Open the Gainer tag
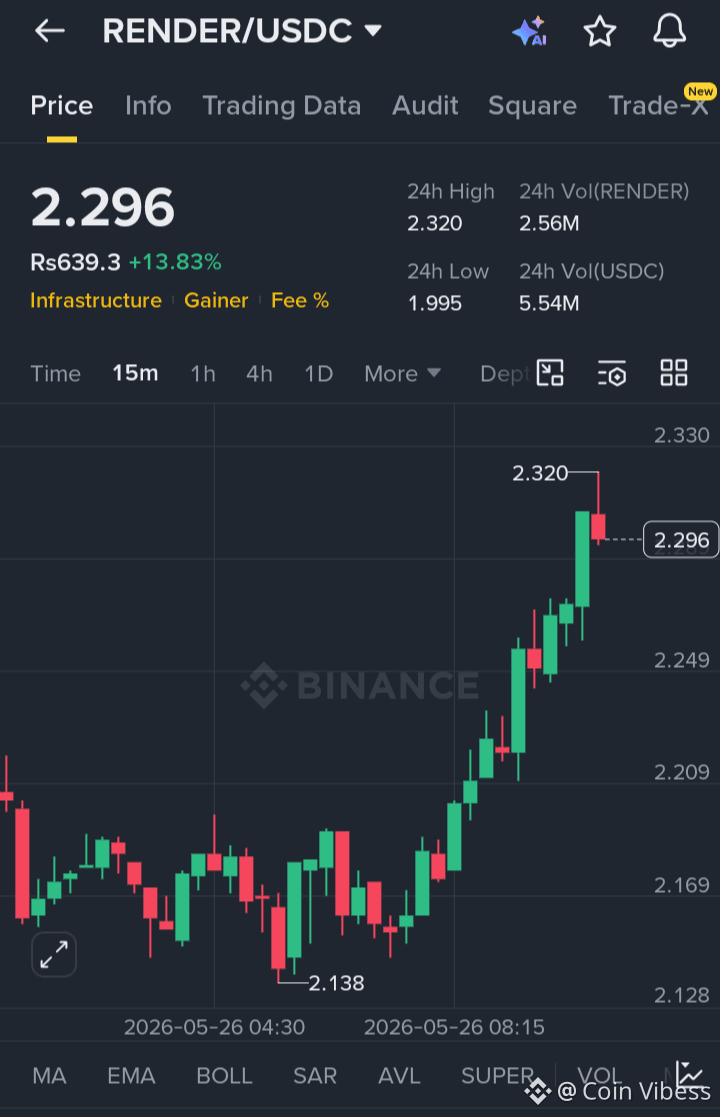The image size is (720, 1117). [216, 300]
